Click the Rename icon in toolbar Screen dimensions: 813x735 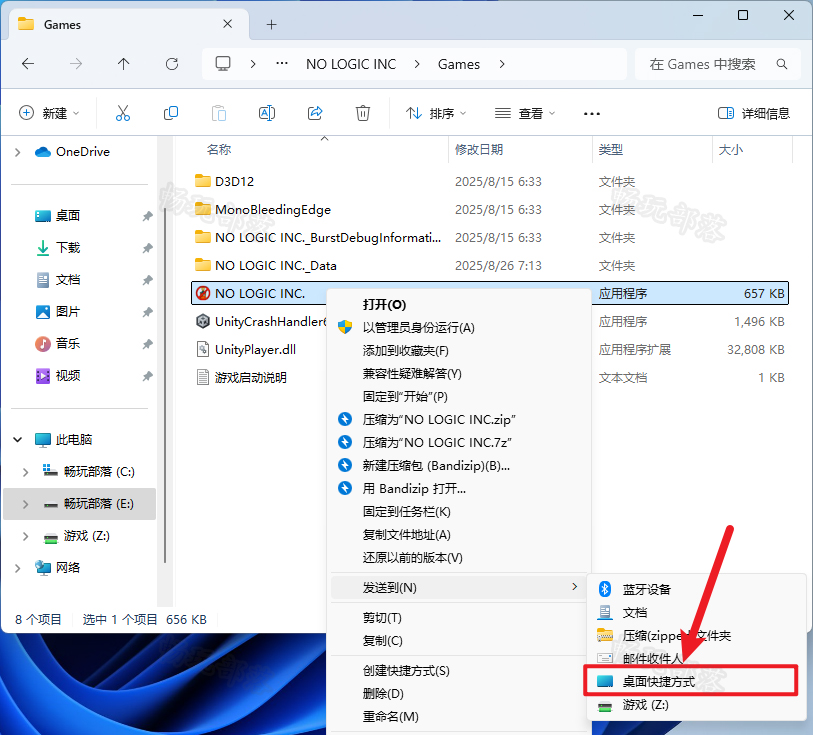point(267,113)
